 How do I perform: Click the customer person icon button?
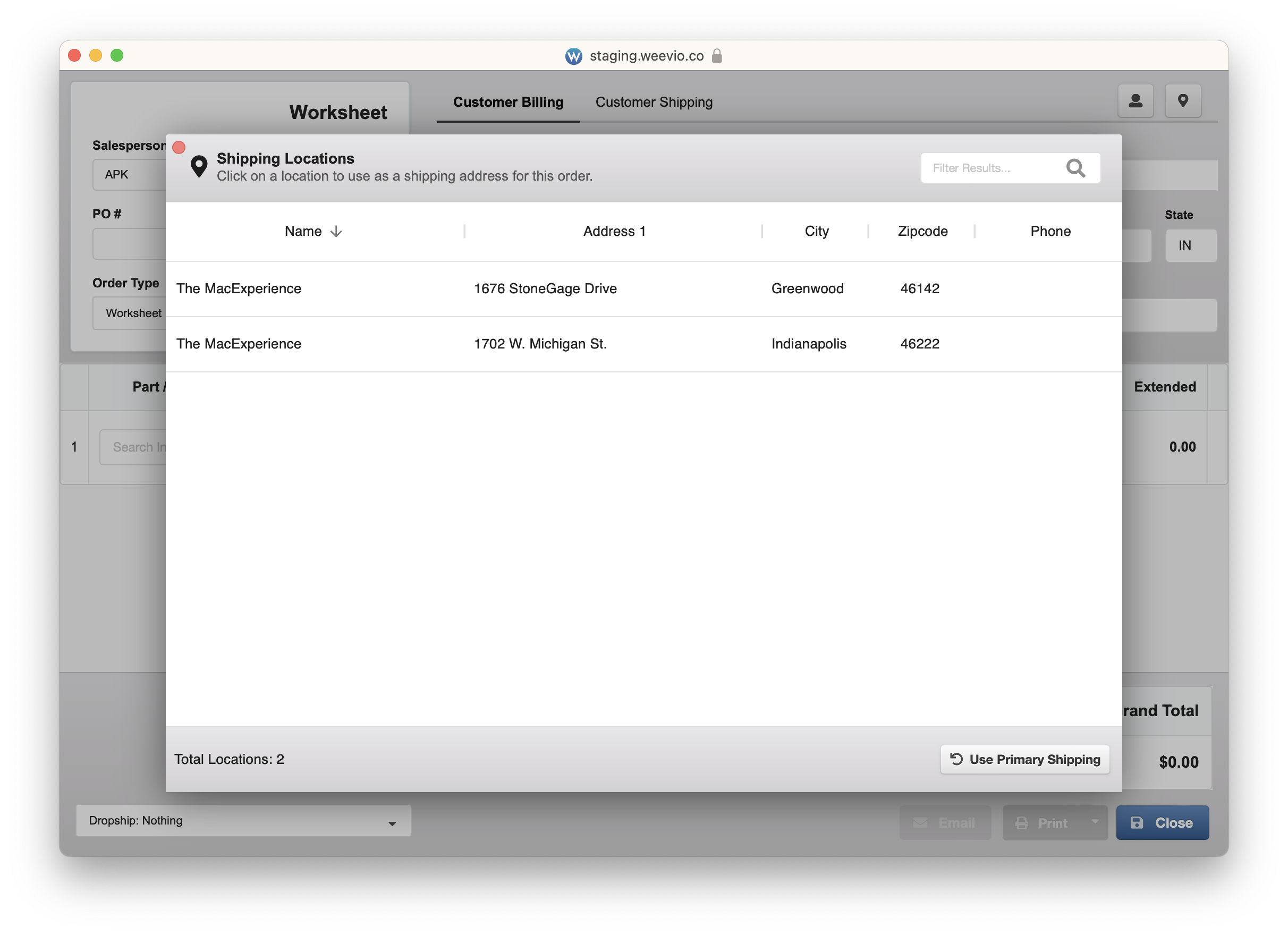point(1135,101)
